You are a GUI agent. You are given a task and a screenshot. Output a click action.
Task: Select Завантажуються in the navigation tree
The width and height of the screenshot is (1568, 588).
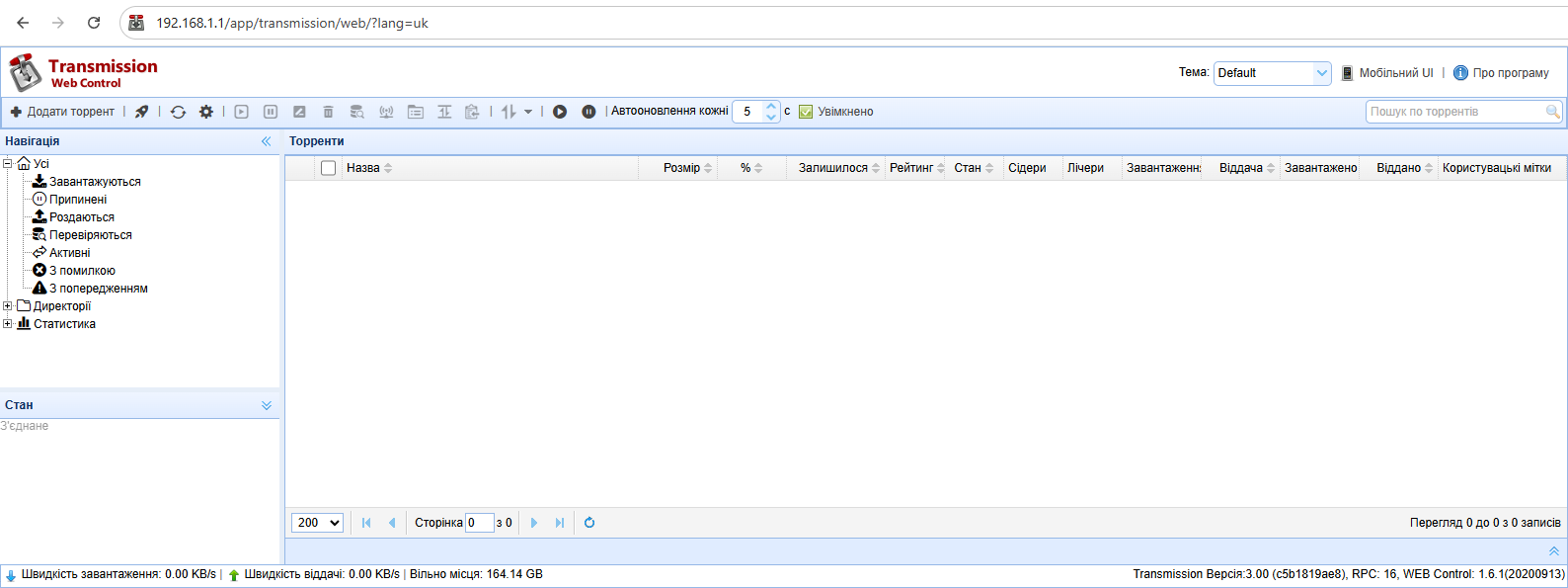(95, 182)
